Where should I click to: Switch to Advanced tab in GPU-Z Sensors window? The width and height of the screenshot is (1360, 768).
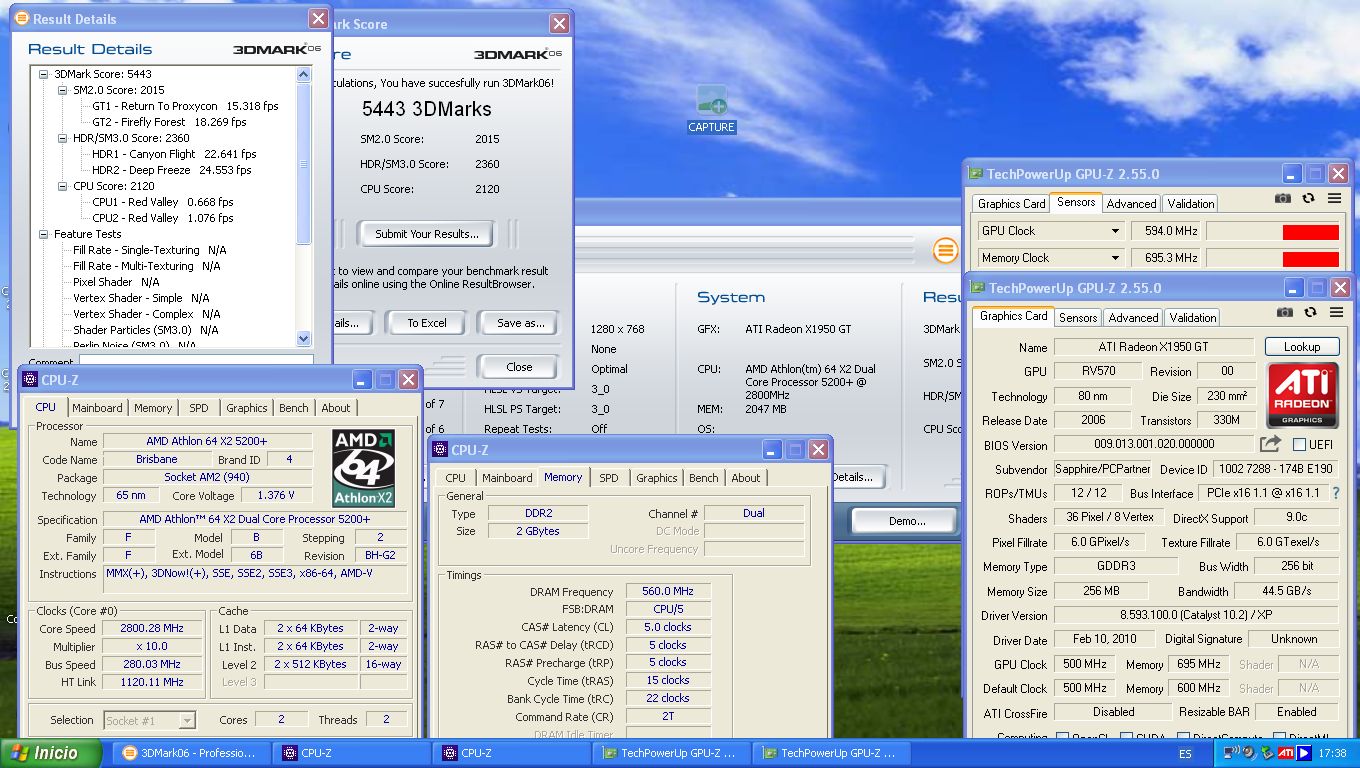coord(1131,203)
